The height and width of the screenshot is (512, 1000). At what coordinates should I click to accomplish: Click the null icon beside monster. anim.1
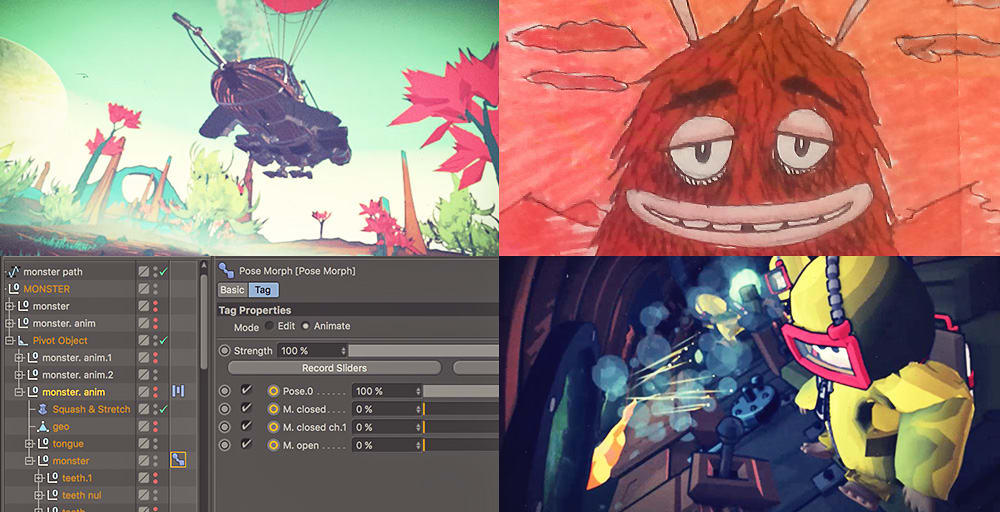click(x=33, y=358)
